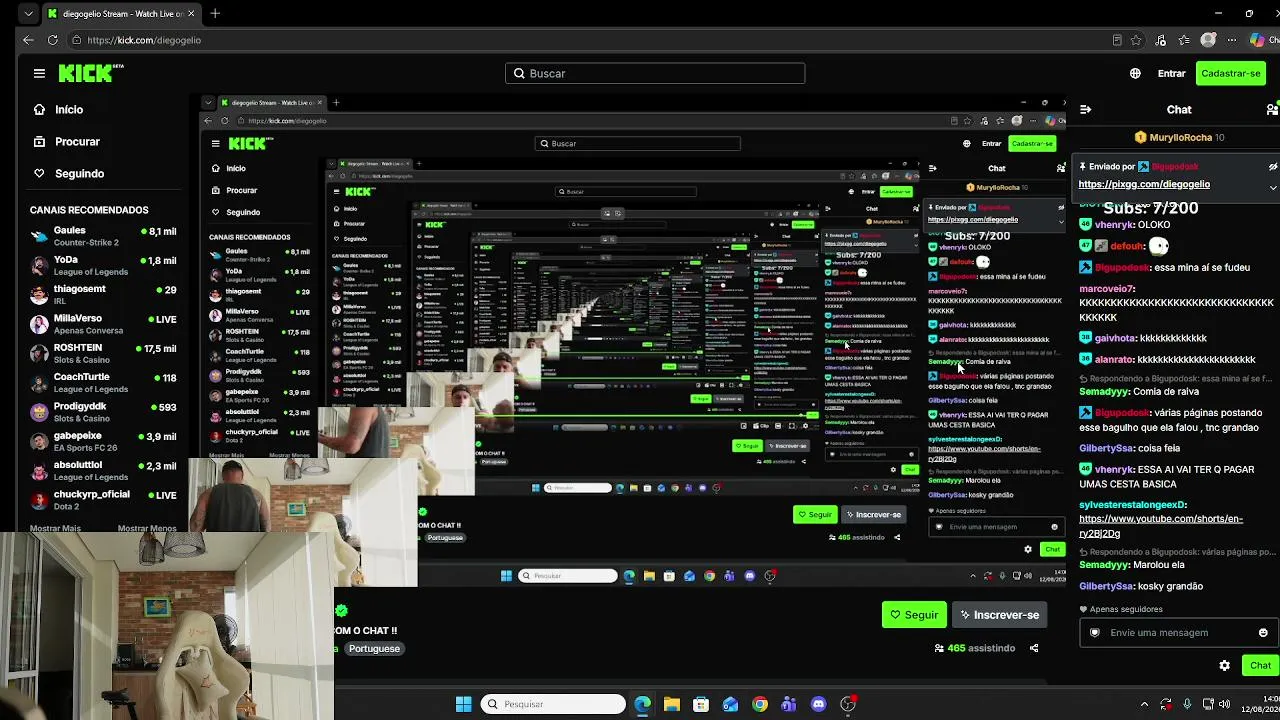The width and height of the screenshot is (1280, 720).
Task: Go back using the outermost browser's back arrow
Action: coord(28,40)
